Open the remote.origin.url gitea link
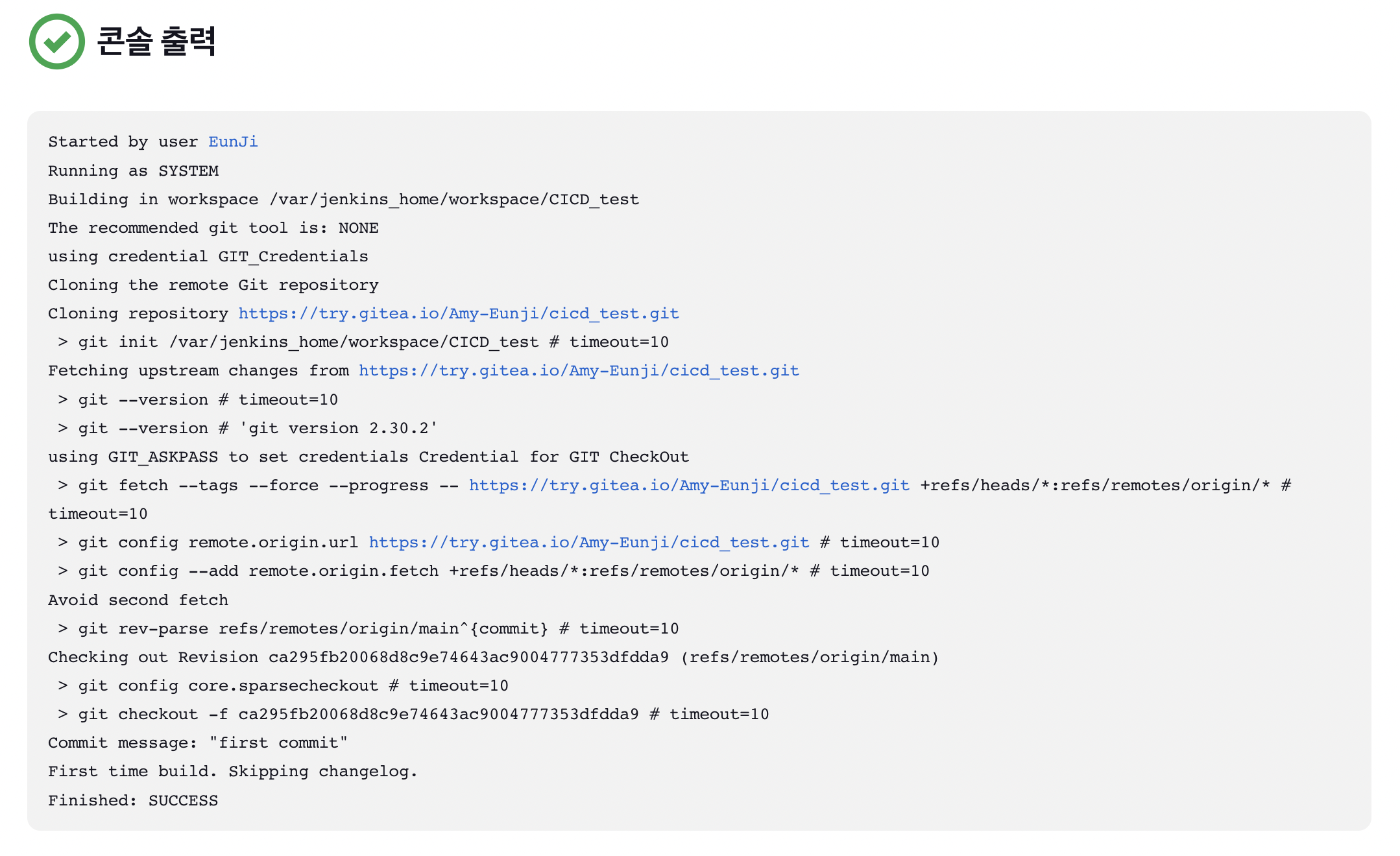 coord(588,543)
